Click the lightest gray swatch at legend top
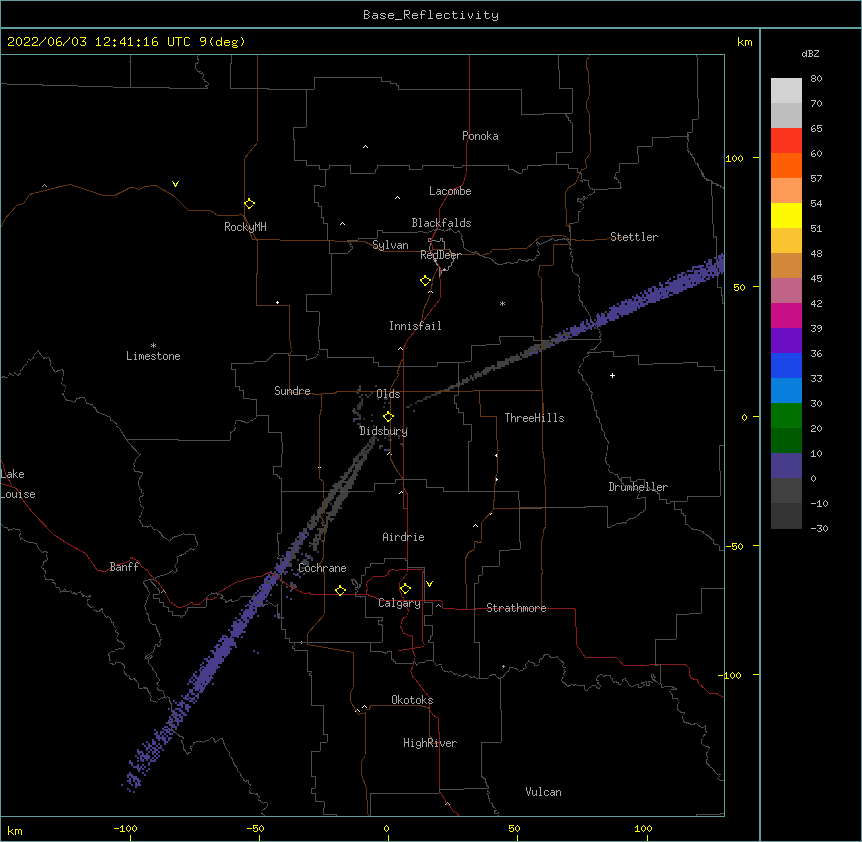This screenshot has width=862, height=842. tap(786, 91)
